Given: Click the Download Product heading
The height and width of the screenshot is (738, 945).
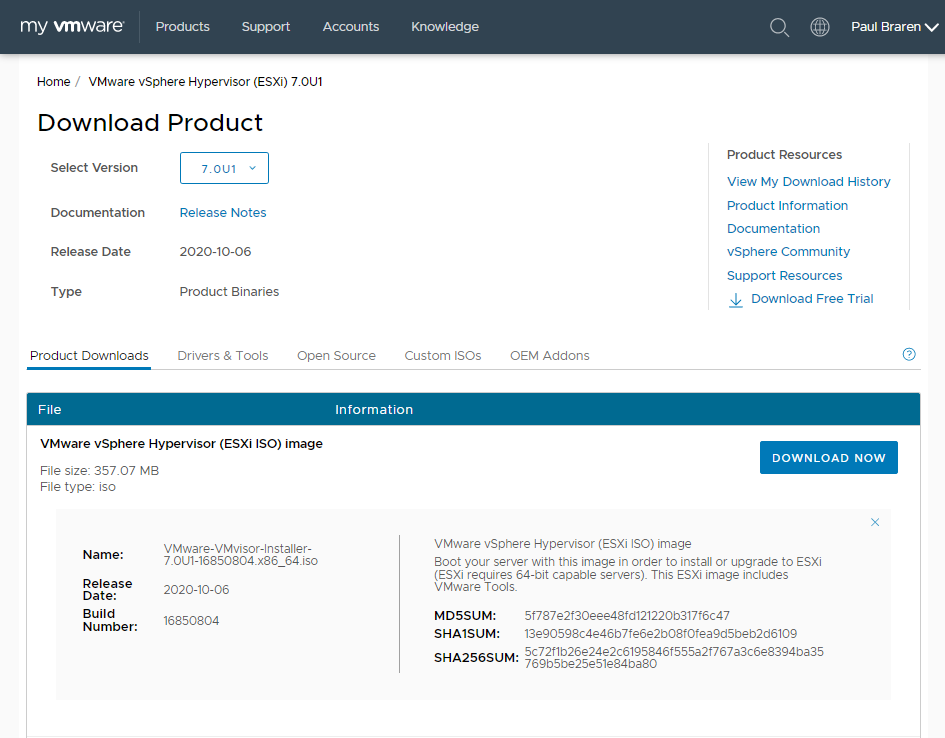Looking at the screenshot, I should (x=150, y=123).
